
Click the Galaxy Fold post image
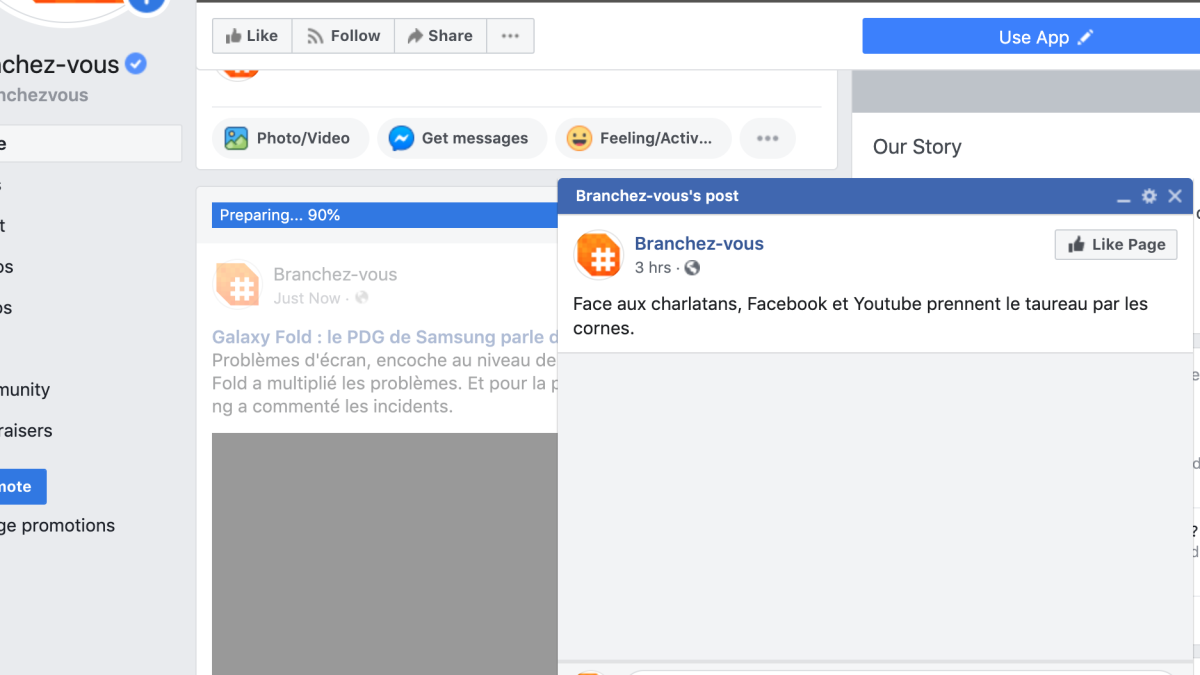pyautogui.click(x=384, y=553)
